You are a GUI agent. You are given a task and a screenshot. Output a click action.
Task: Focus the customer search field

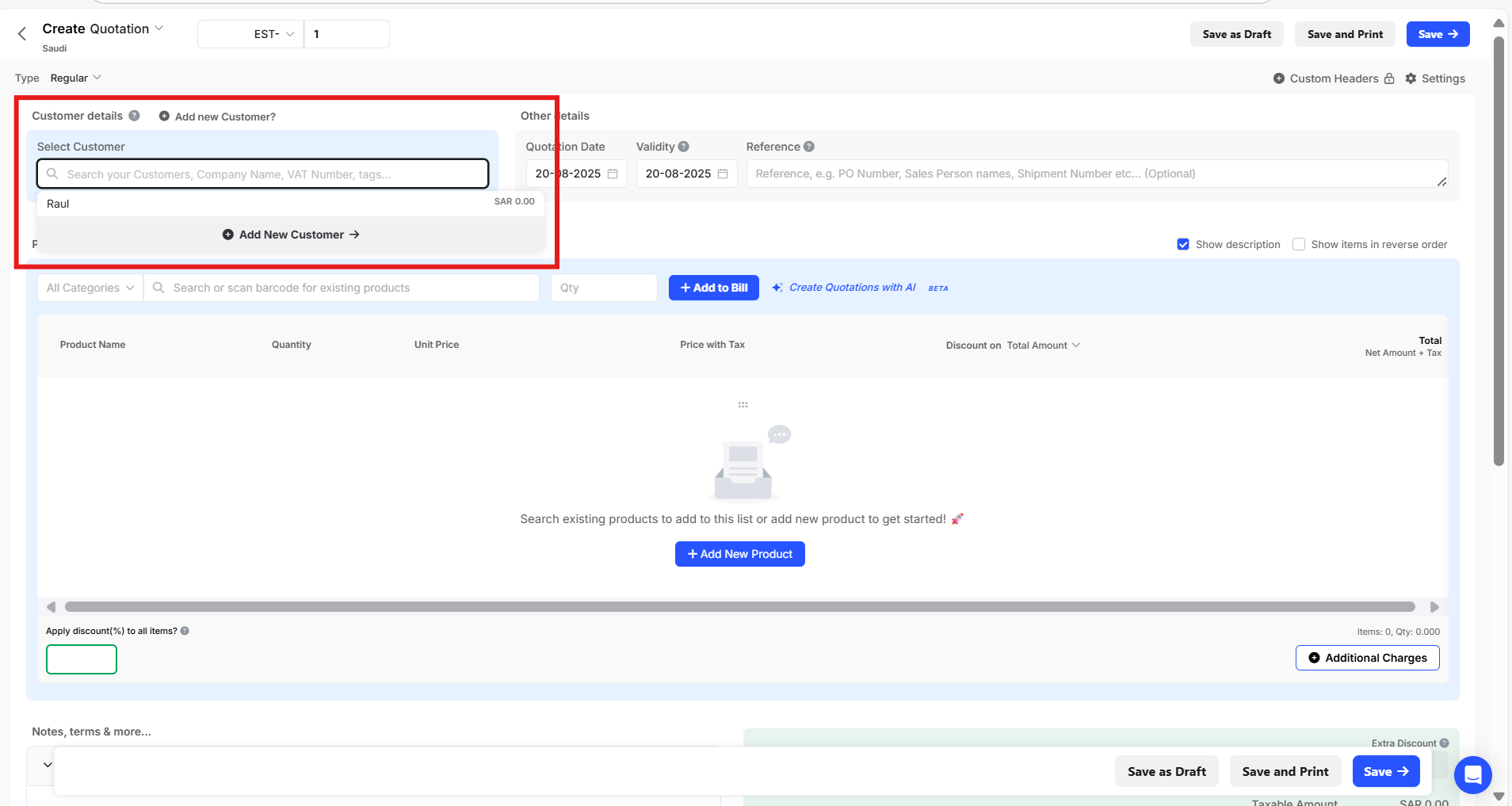point(262,174)
